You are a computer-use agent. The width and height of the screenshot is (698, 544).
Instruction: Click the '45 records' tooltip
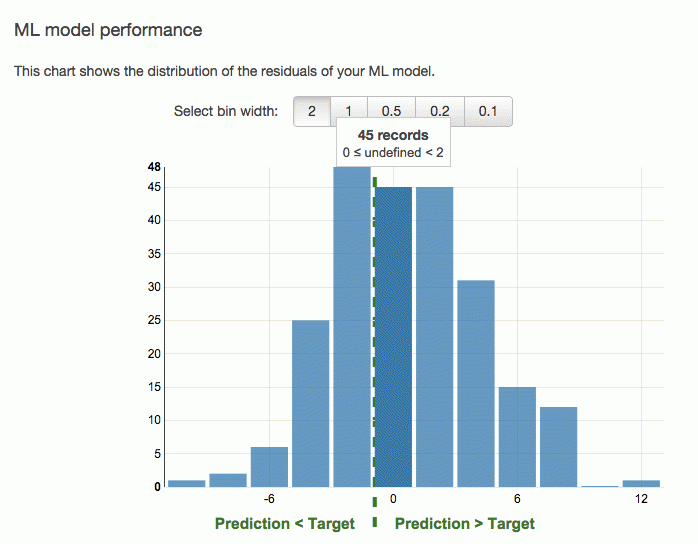(x=393, y=143)
